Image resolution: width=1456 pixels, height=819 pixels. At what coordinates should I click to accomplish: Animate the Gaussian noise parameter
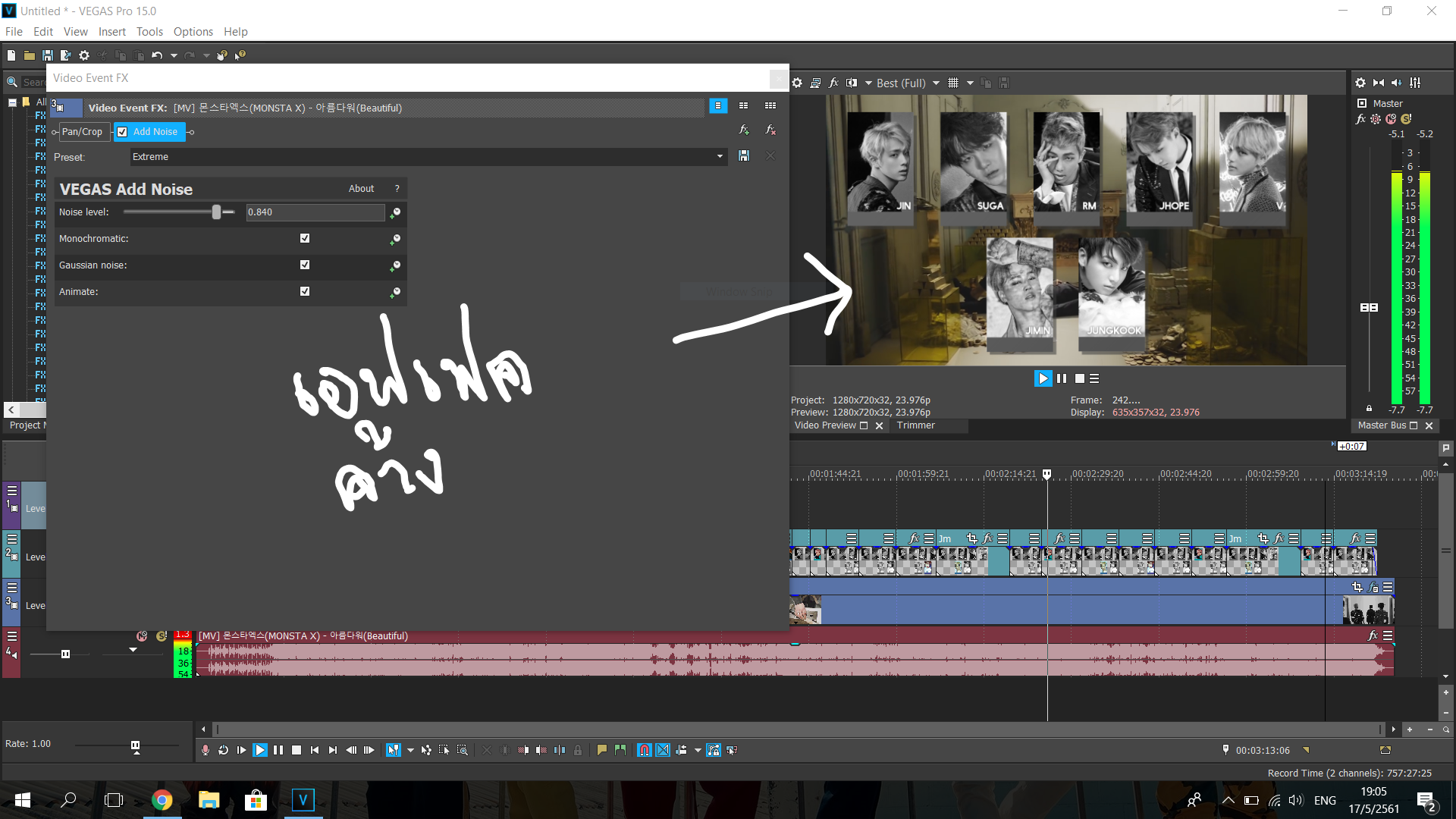(395, 266)
